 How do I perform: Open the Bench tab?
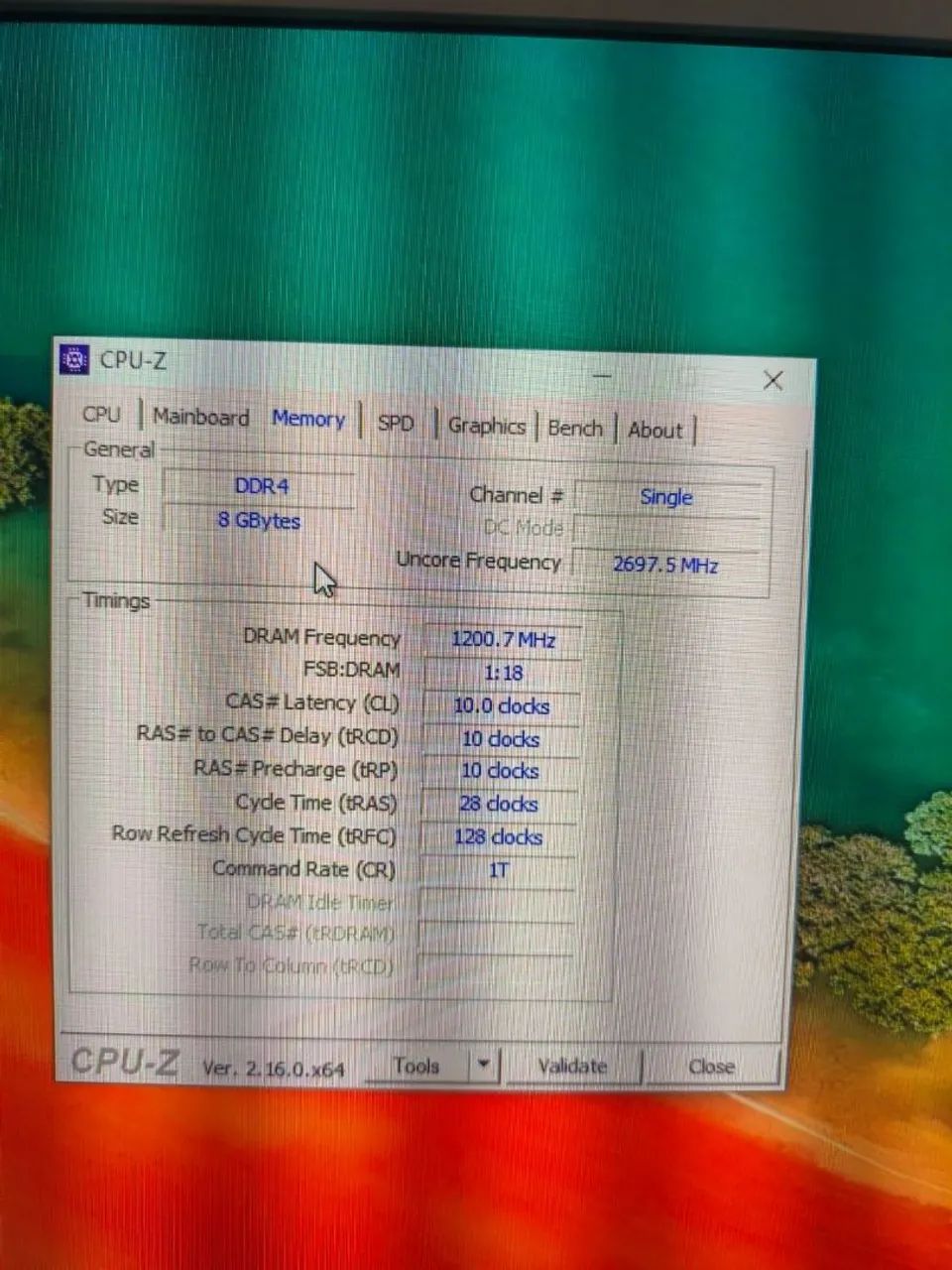[x=575, y=428]
